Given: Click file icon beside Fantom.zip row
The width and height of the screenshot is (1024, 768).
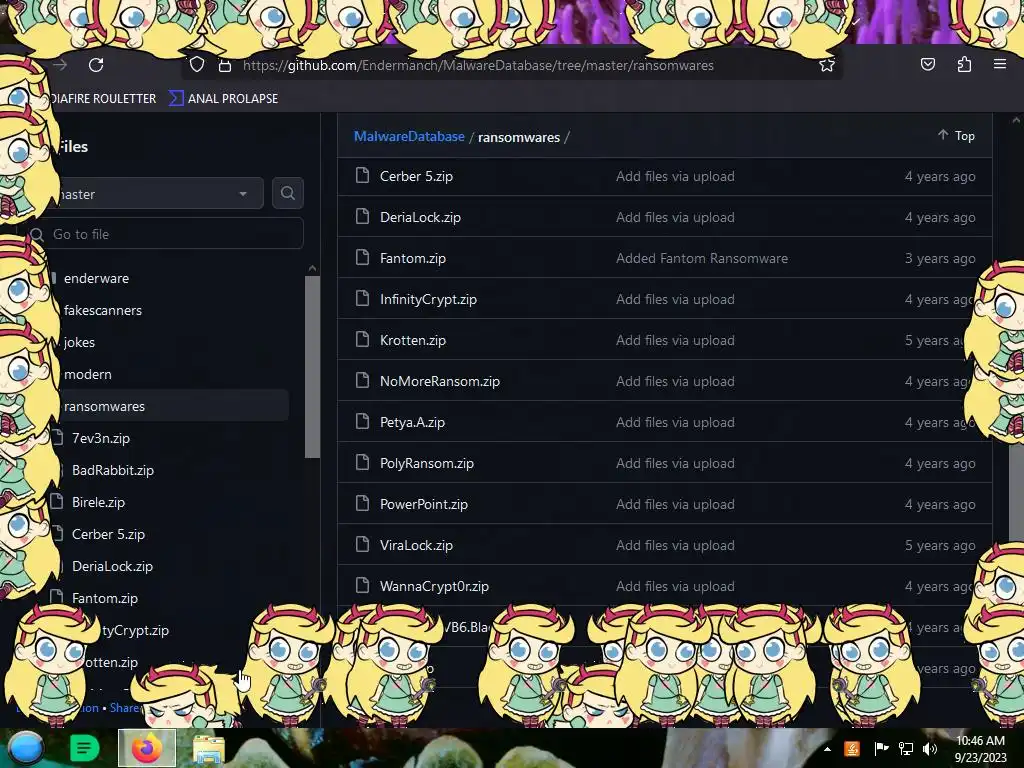Looking at the screenshot, I should coord(362,257).
